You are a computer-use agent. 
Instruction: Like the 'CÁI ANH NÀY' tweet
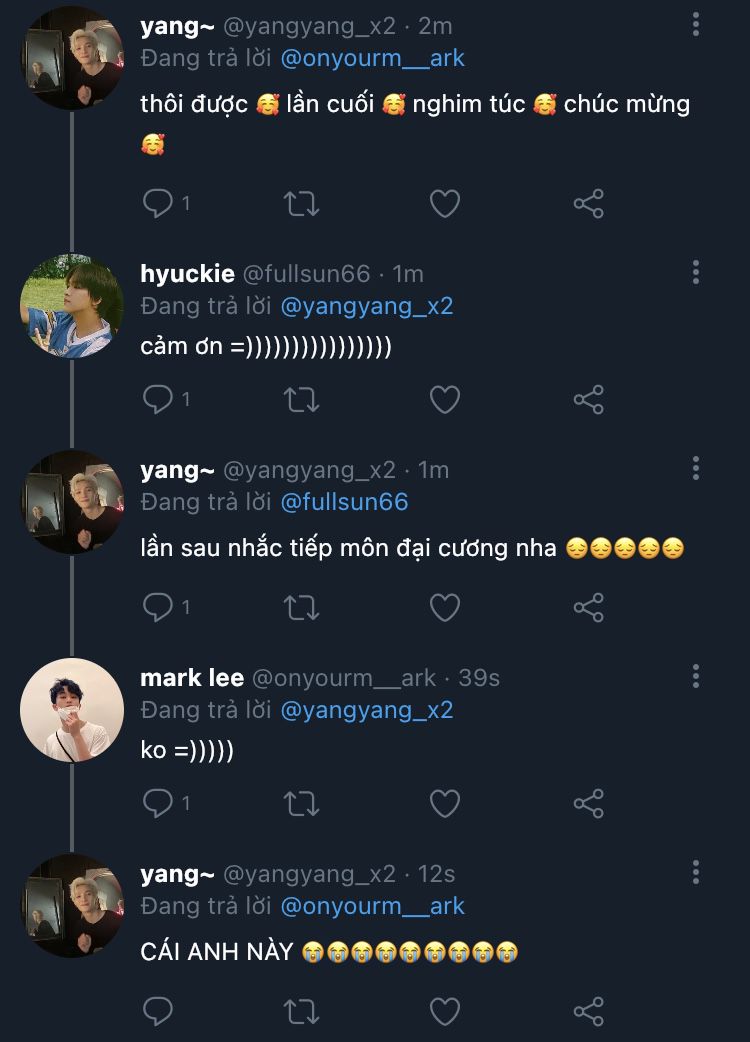[444, 1010]
